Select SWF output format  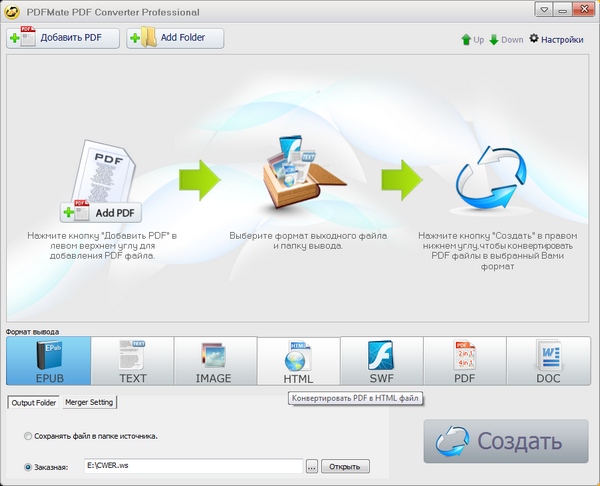[x=382, y=361]
